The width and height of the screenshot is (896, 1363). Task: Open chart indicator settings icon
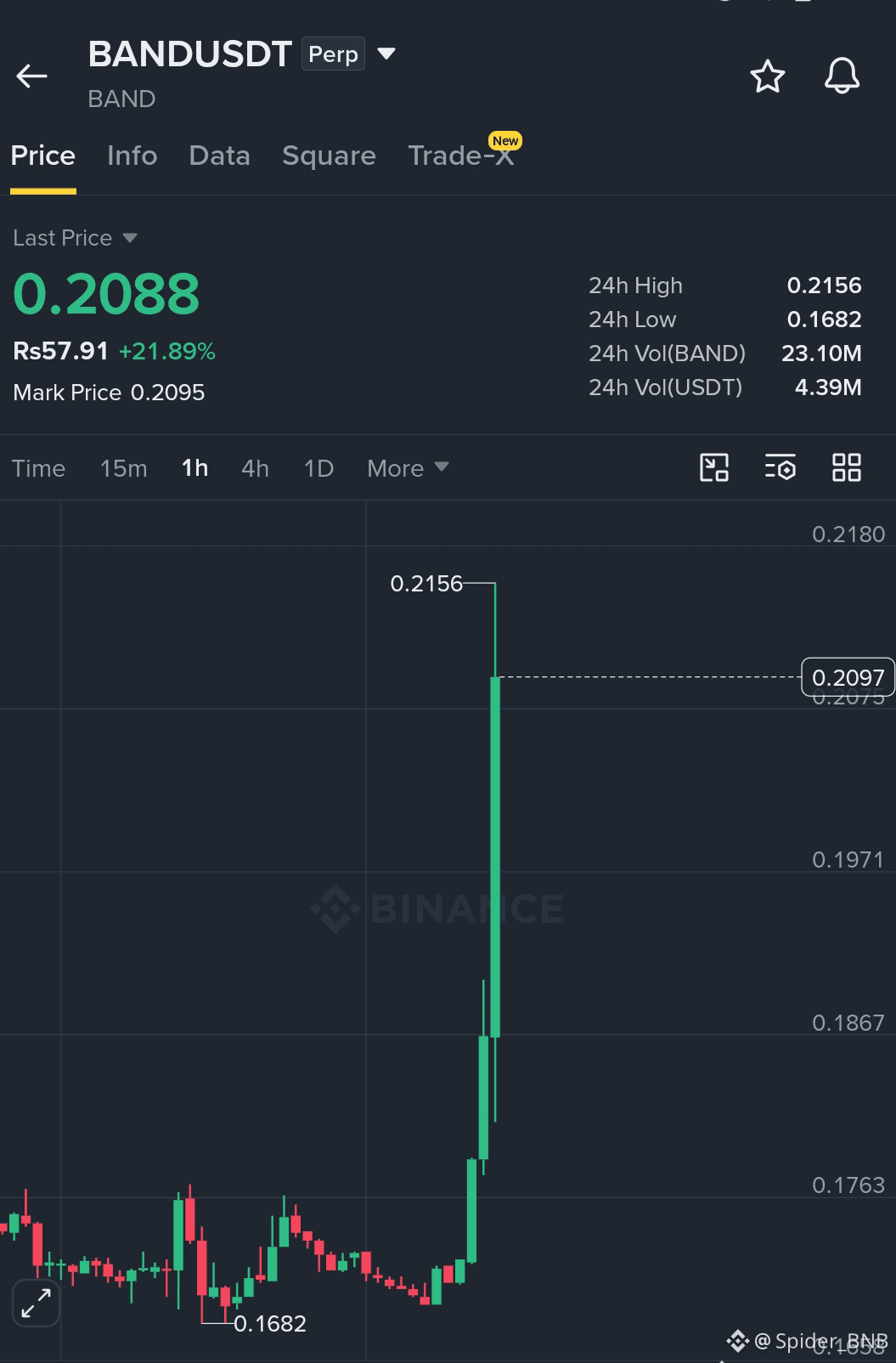(x=780, y=467)
